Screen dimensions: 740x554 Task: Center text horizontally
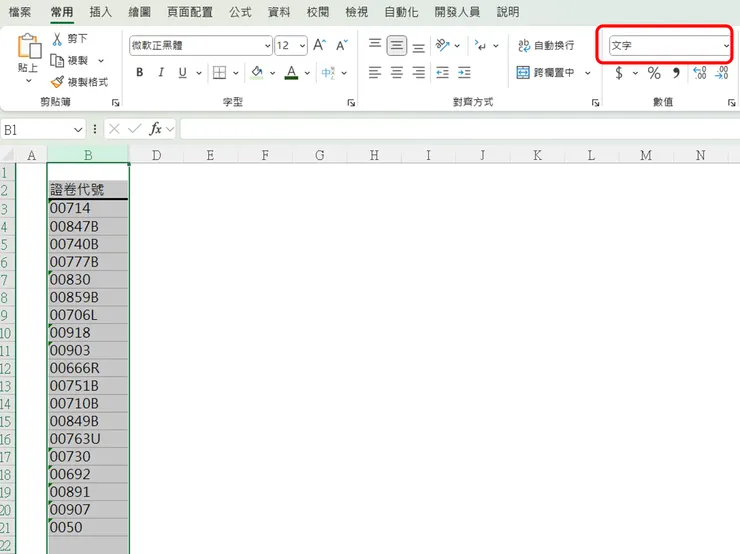click(x=397, y=73)
